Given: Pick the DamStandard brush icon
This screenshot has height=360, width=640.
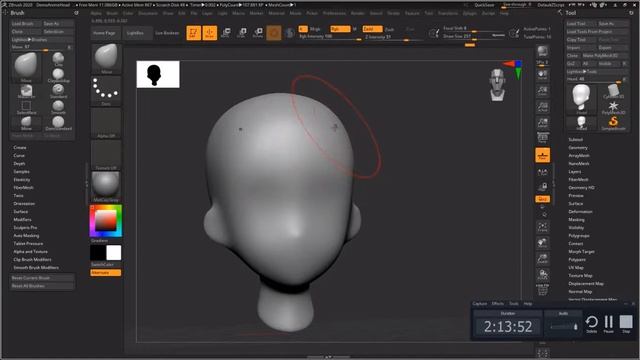Looking at the screenshot, I should (x=58, y=122).
